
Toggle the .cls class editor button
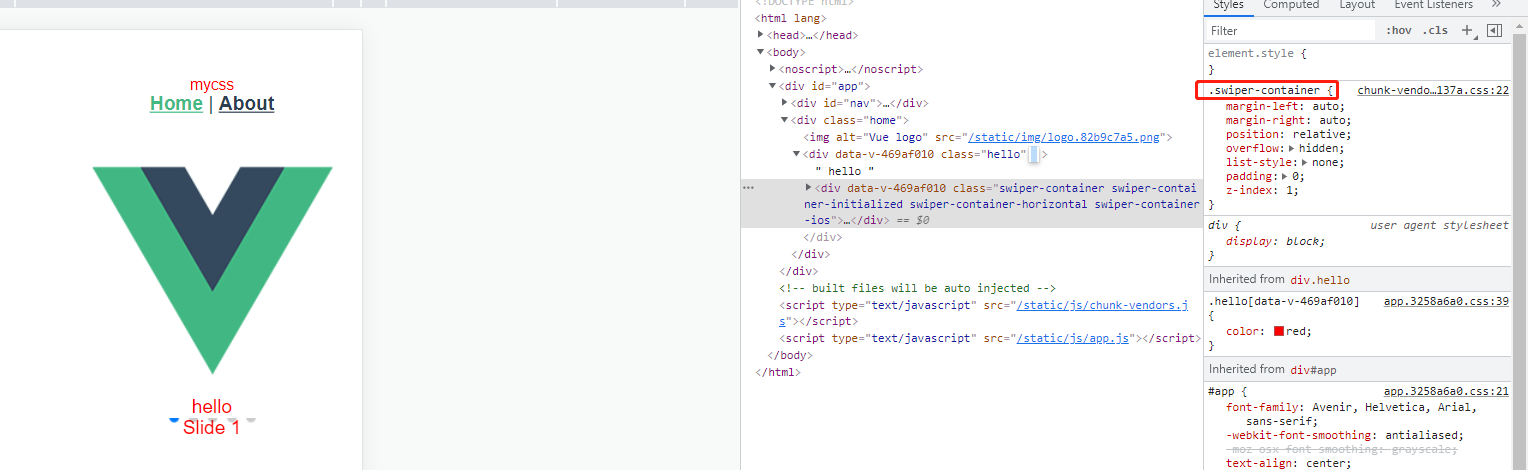(x=1435, y=31)
